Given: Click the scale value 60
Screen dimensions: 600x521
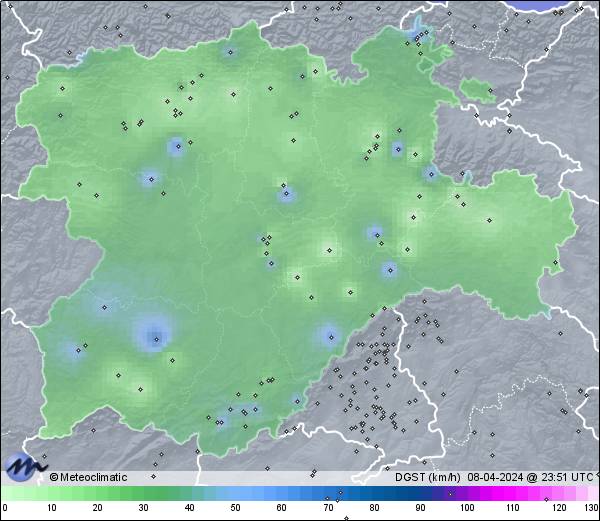Looking at the screenshot, I should pos(282,508).
